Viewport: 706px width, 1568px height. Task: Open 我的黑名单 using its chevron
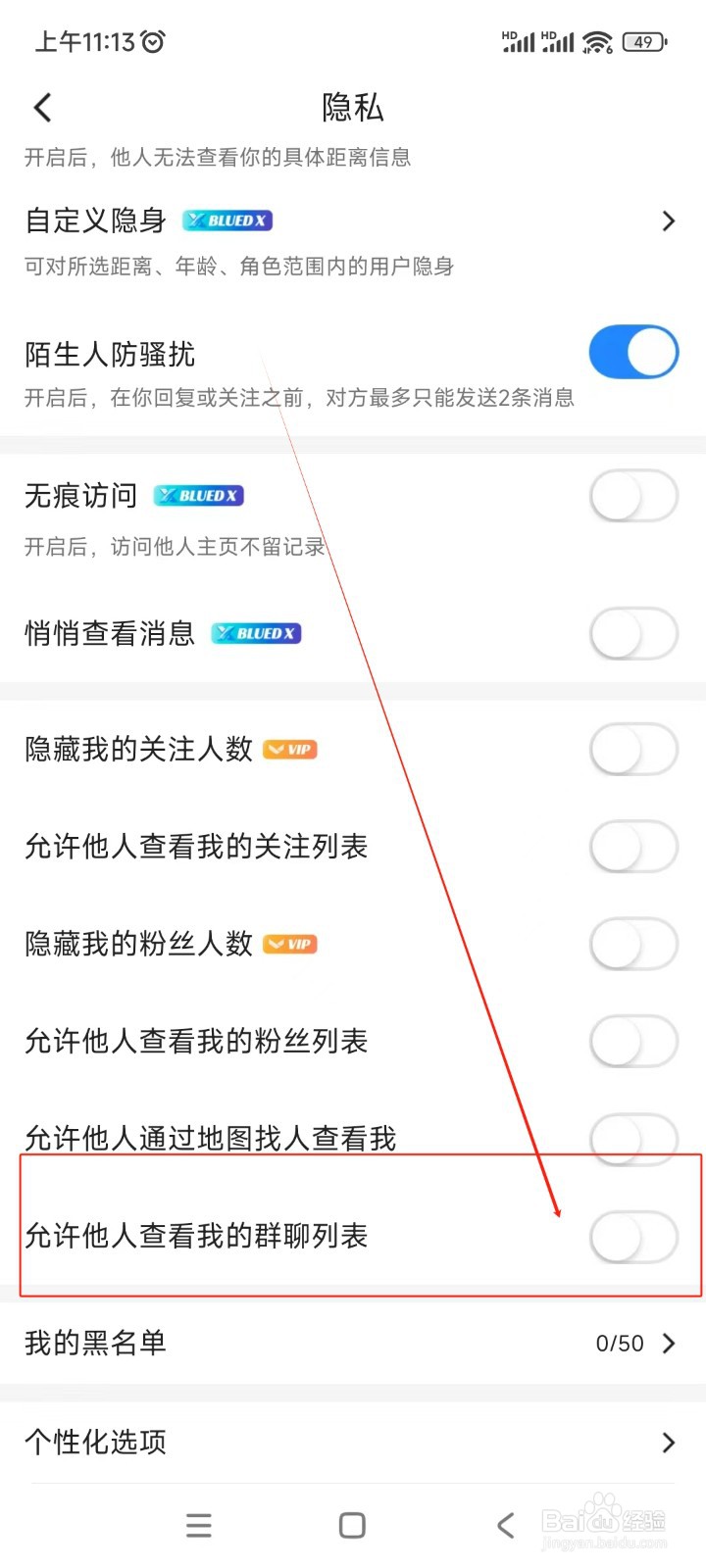click(x=669, y=1343)
